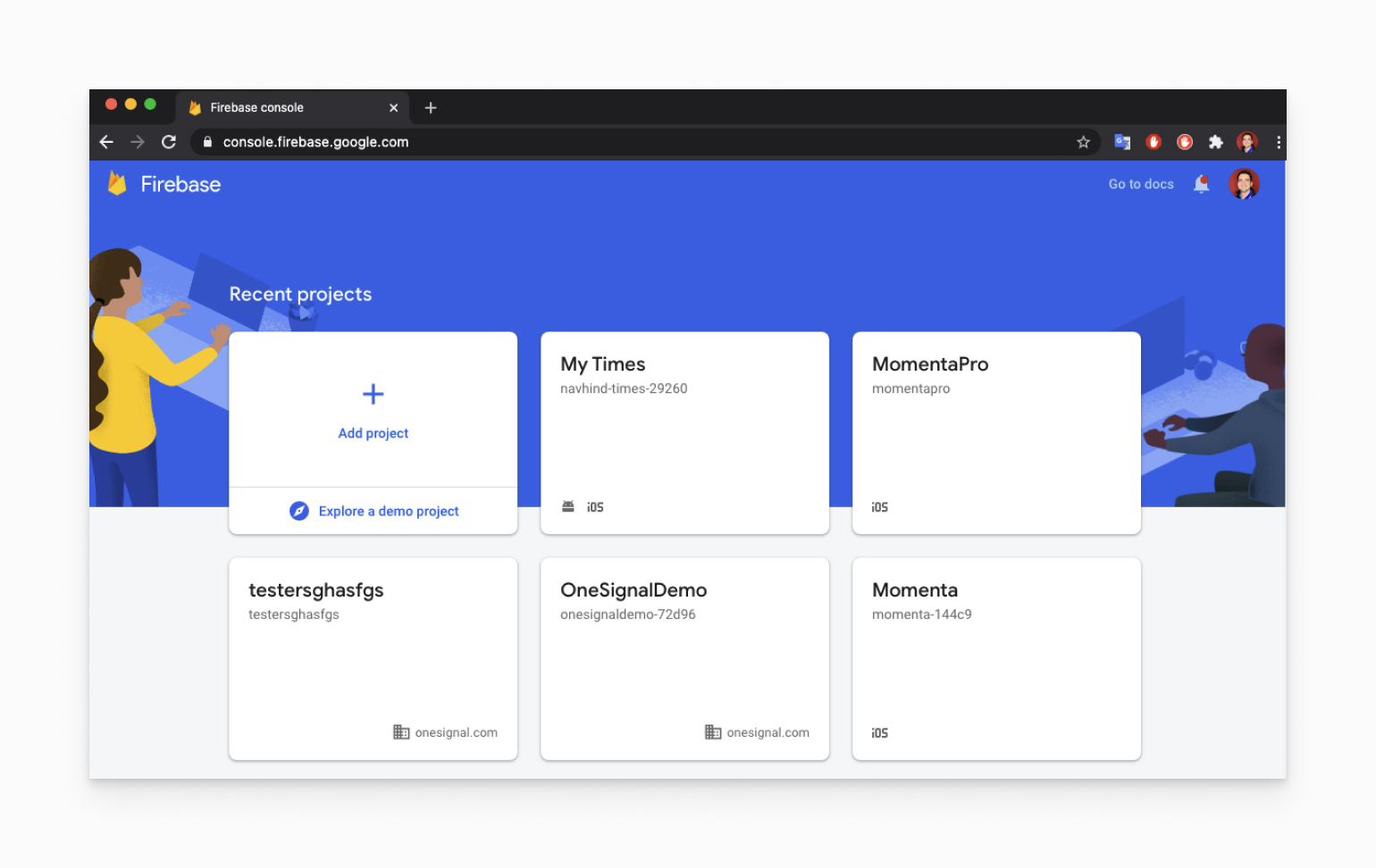Viewport: 1376px width, 868px height.
Task: Click the second red circular extension icon
Action: (1185, 142)
